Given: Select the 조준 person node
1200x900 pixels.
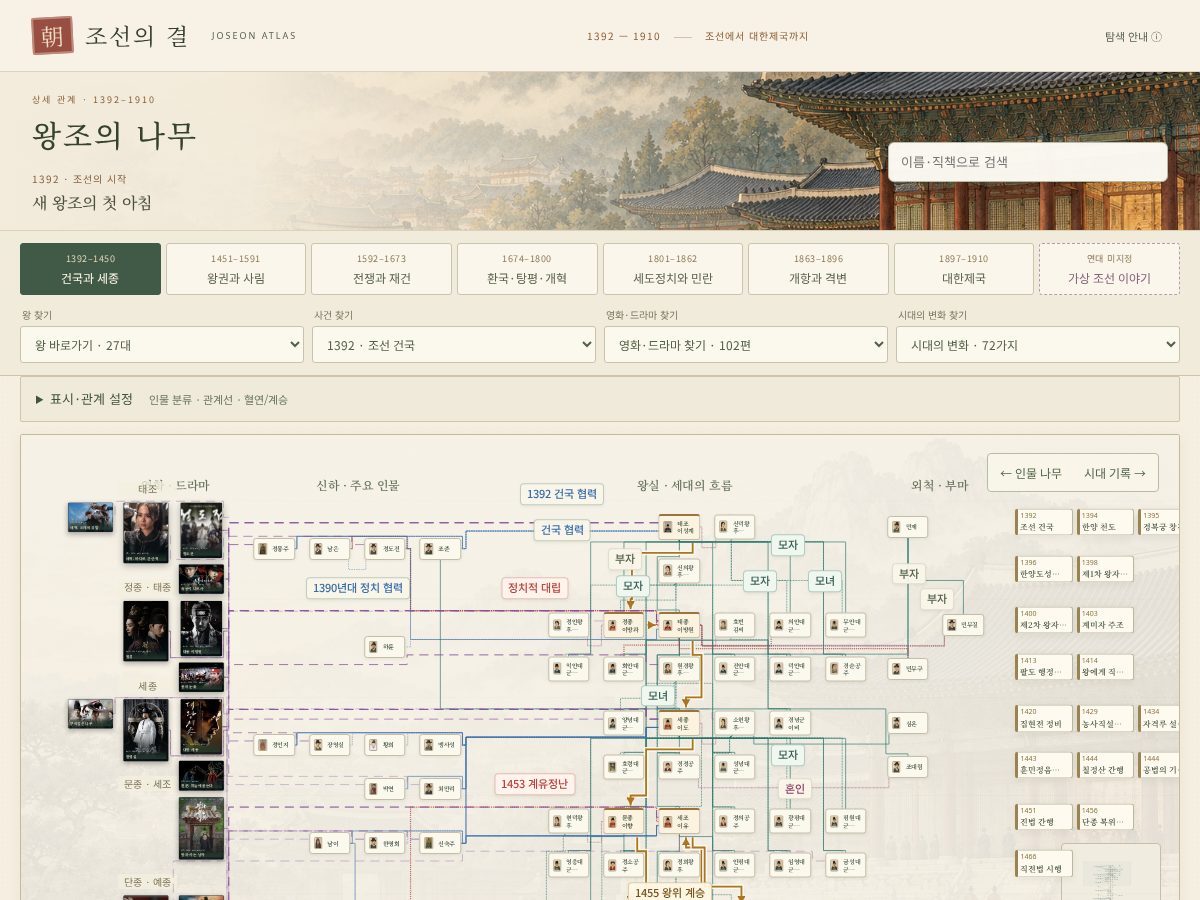Looking at the screenshot, I should pyautogui.click(x=440, y=548).
